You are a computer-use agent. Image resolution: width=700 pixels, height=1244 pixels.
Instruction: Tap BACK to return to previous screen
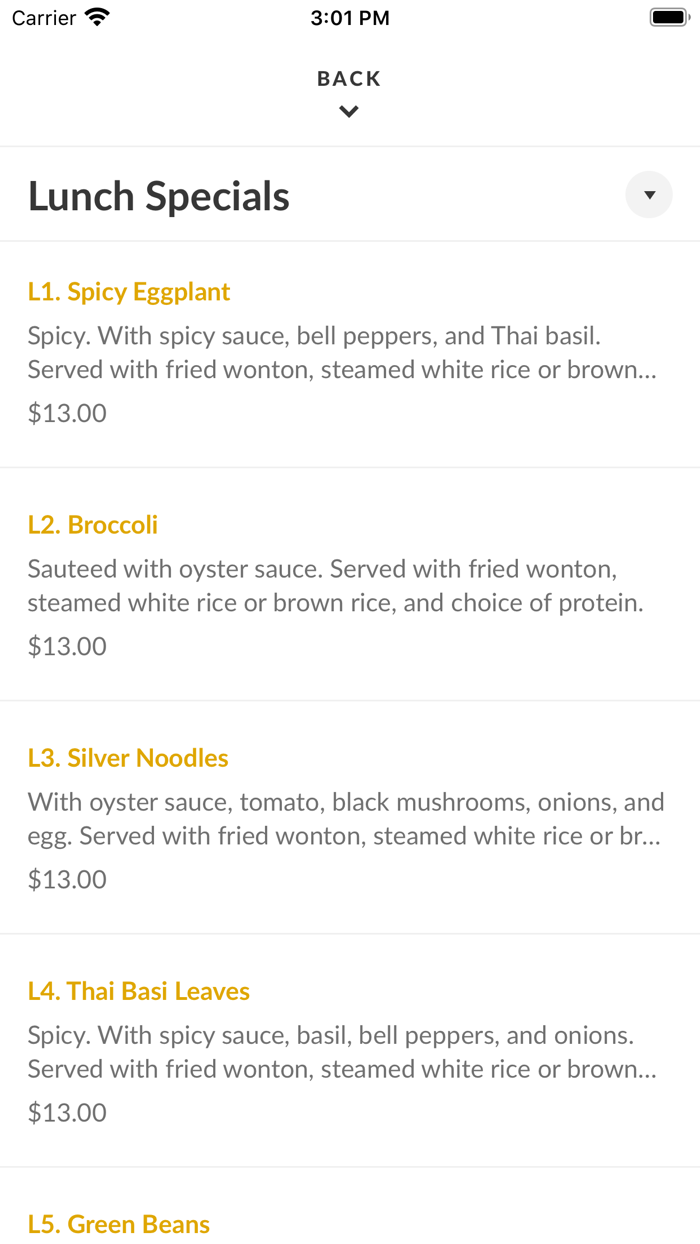tap(348, 77)
